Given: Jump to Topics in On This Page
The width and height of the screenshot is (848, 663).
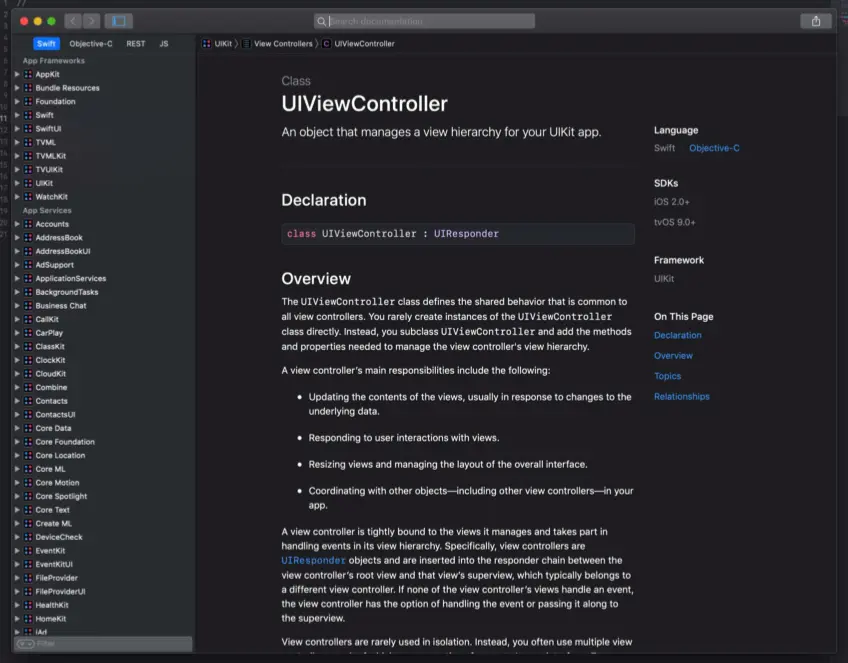Looking at the screenshot, I should (x=667, y=376).
